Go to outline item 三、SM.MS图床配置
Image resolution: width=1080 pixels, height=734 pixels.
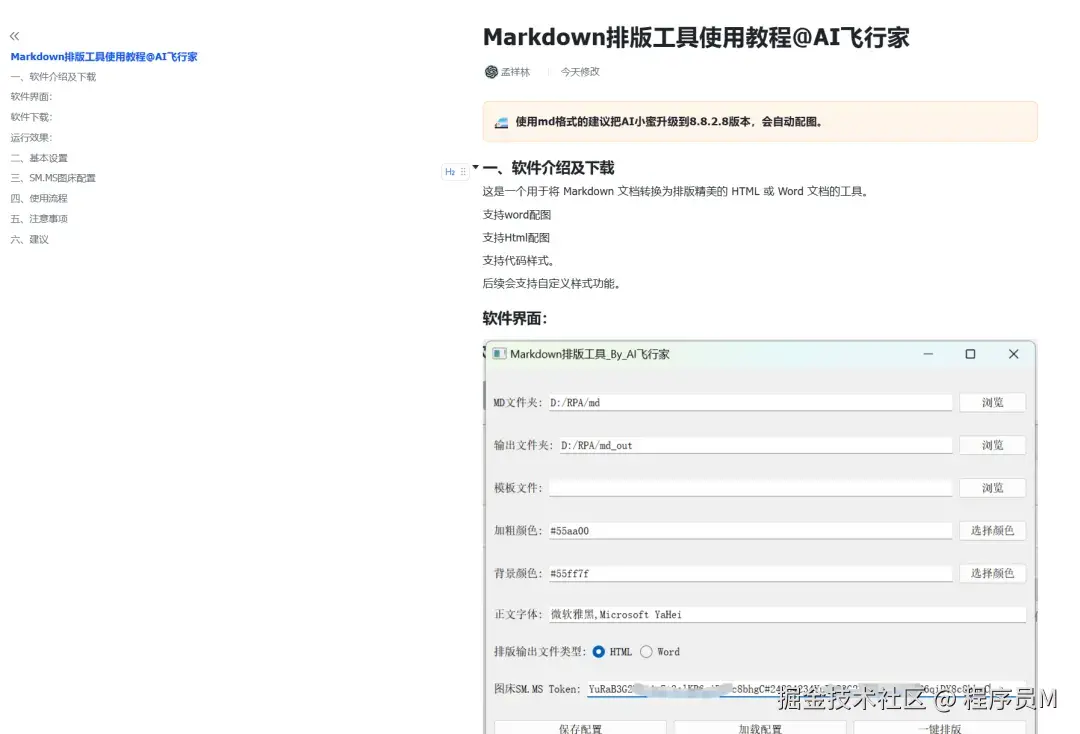click(53, 178)
